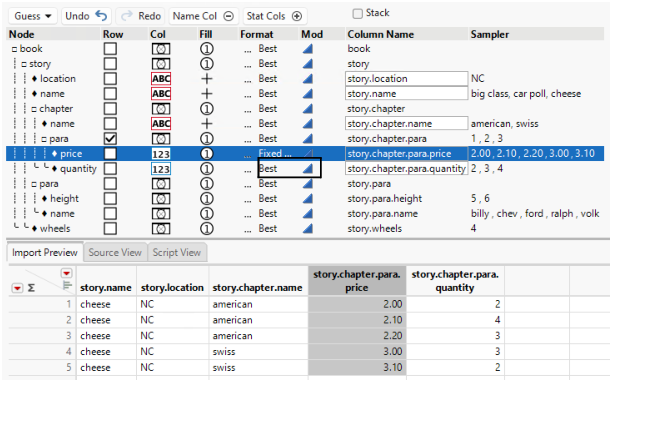Click cell value 2.10 in preview
Screen dimensions: 653x427
tap(393, 320)
